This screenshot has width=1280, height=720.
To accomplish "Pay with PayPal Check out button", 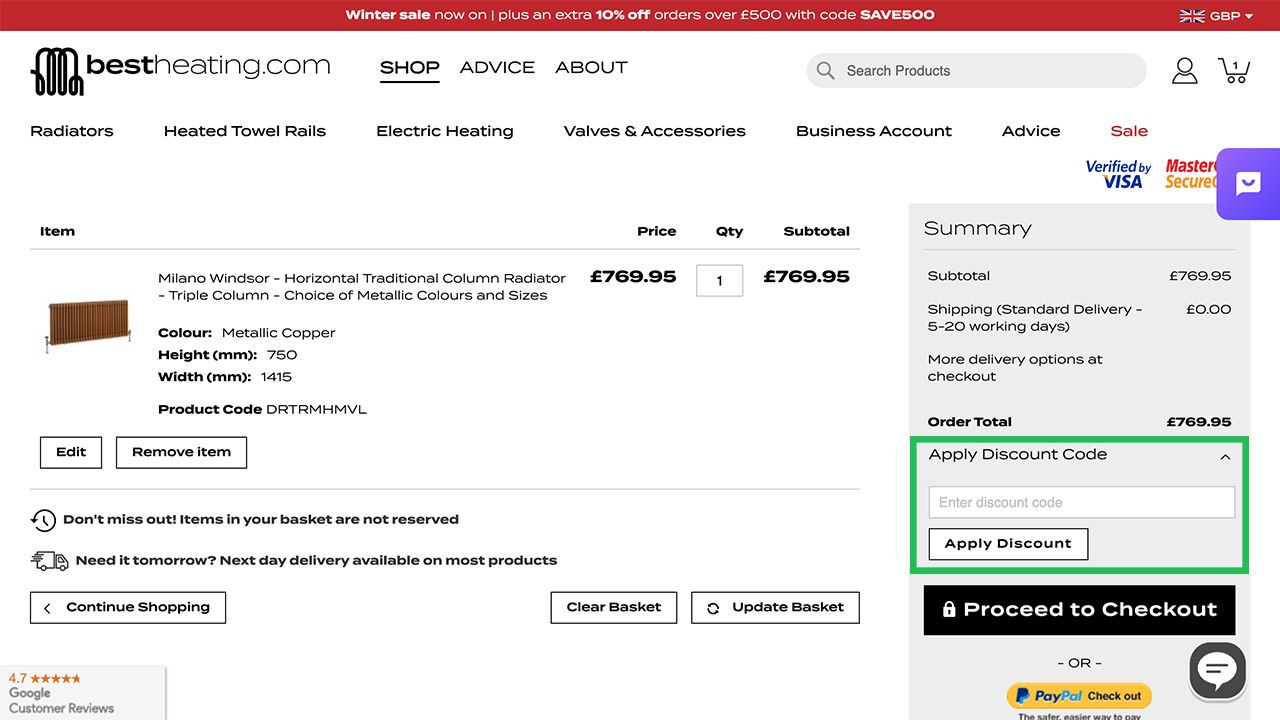I will (1079, 696).
